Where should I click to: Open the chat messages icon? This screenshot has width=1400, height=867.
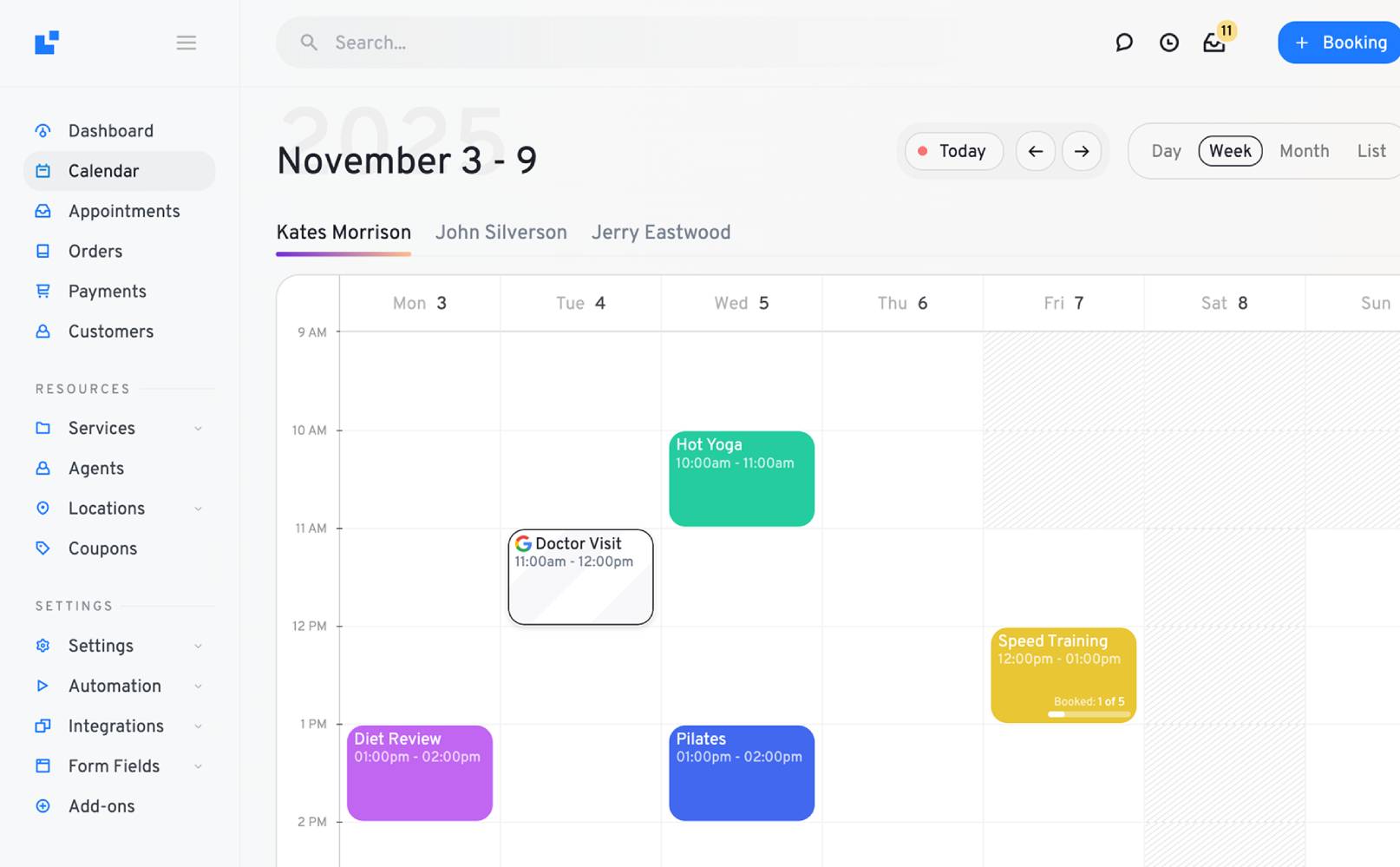(1123, 43)
